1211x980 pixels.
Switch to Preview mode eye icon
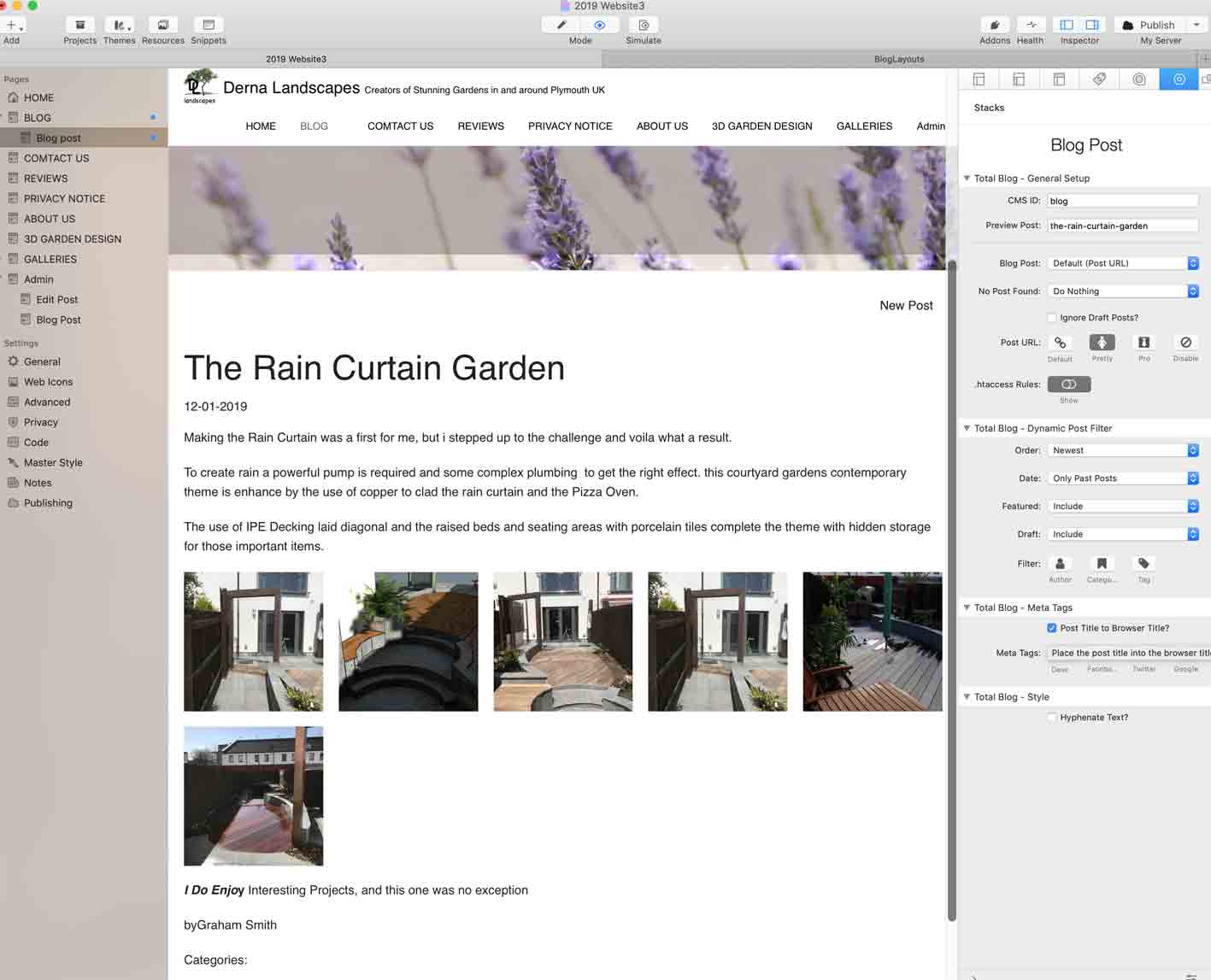(599, 25)
